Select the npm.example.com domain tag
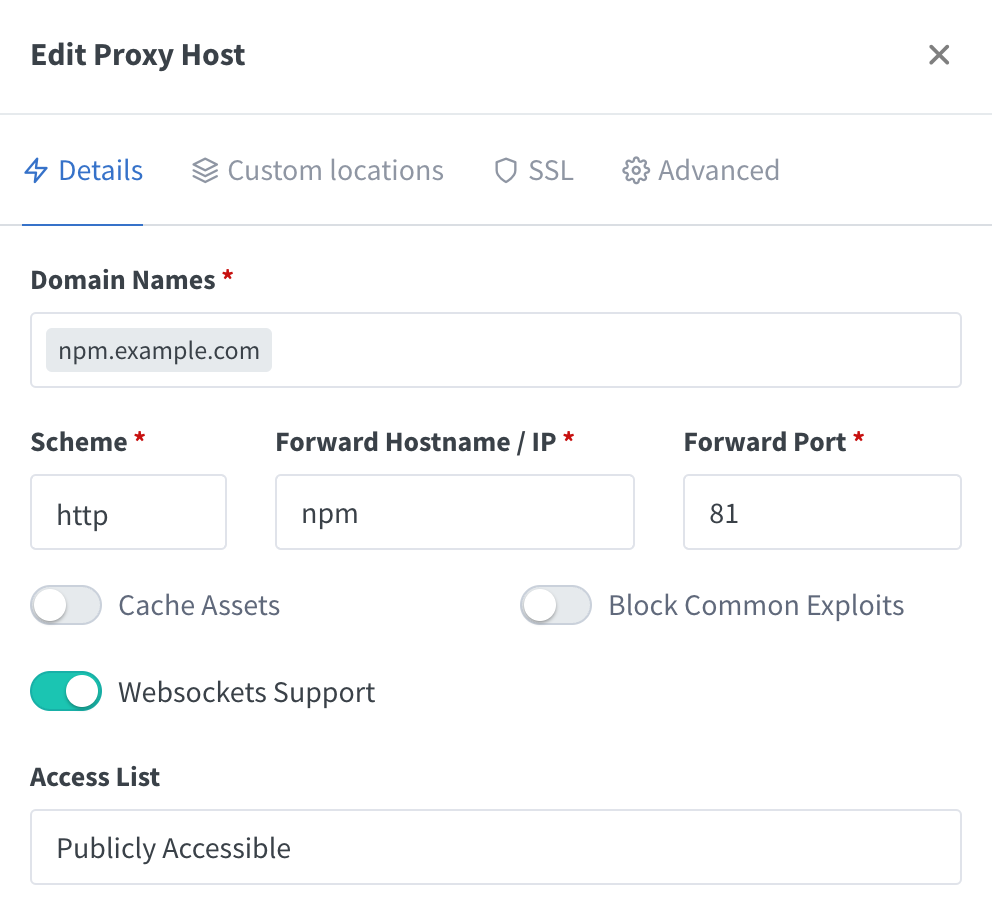Viewport: 992px width, 910px height. 159,351
